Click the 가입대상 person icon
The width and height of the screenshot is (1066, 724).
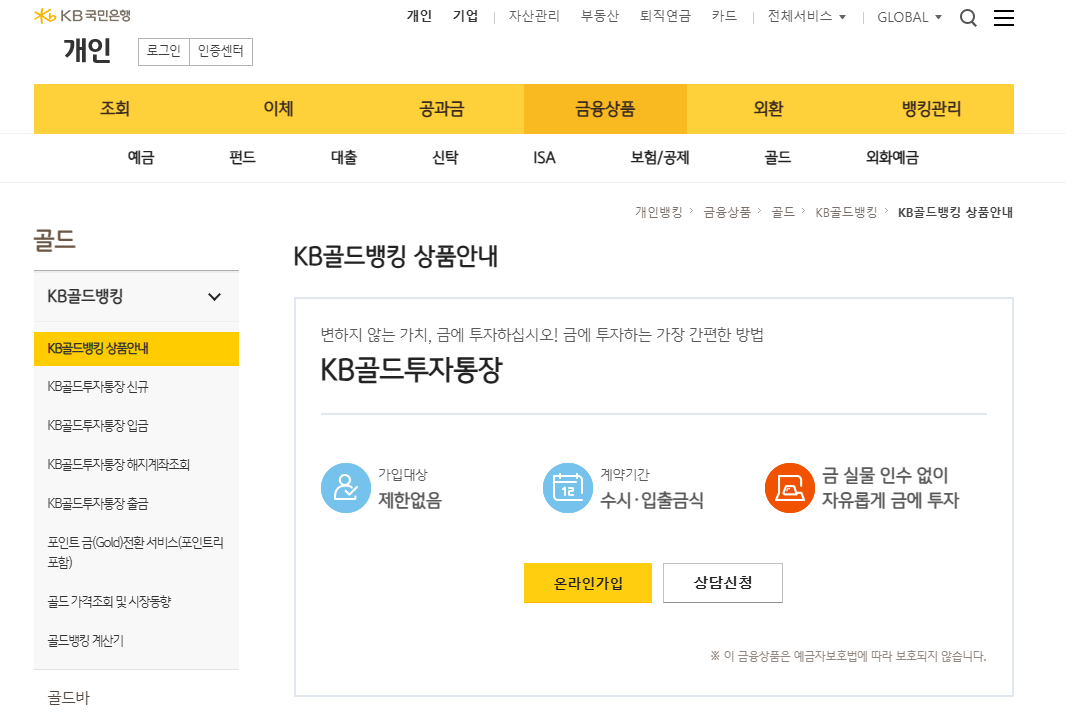[345, 487]
